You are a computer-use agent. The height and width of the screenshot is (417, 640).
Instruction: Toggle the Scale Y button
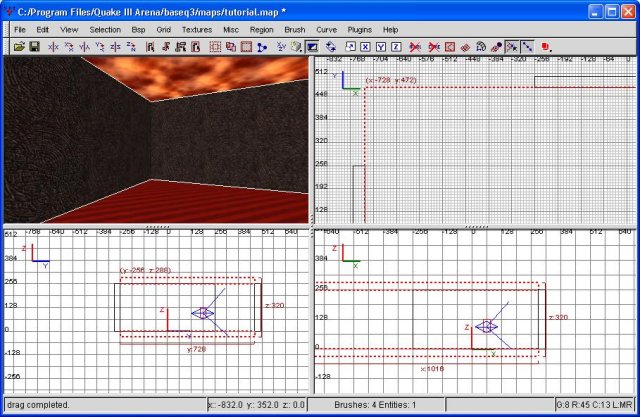pos(380,47)
